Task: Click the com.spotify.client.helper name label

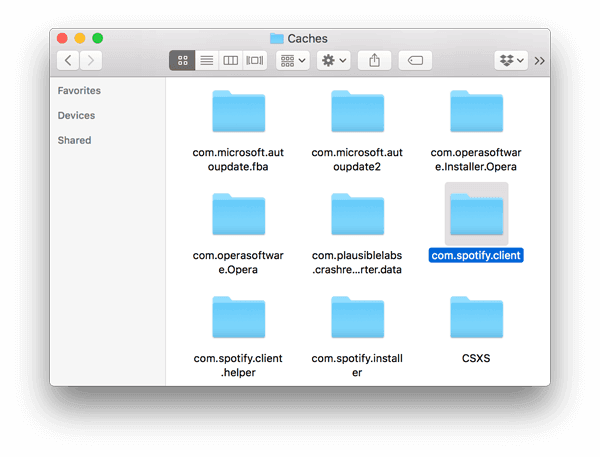Action: [238, 366]
